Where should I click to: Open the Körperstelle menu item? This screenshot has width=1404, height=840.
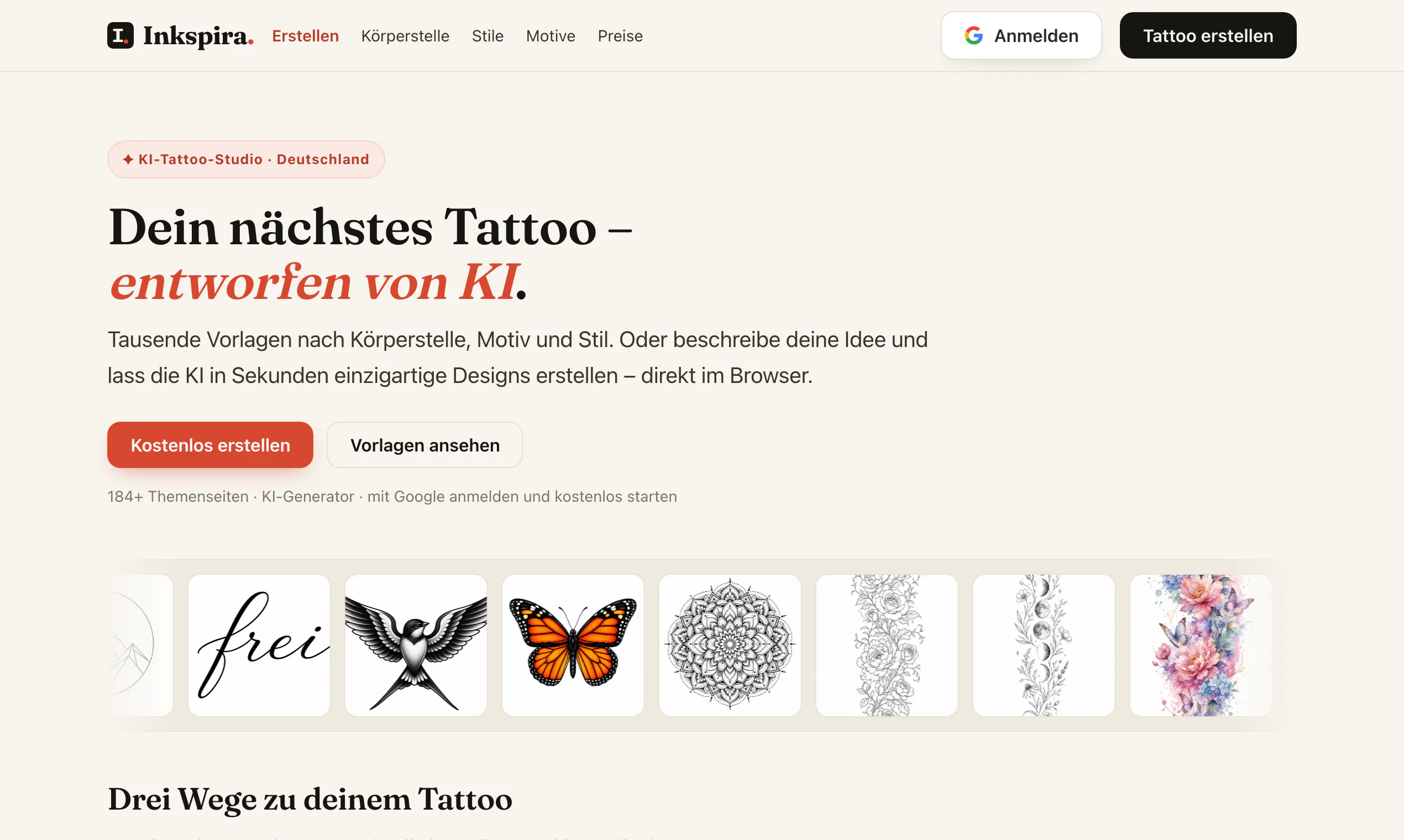point(405,36)
